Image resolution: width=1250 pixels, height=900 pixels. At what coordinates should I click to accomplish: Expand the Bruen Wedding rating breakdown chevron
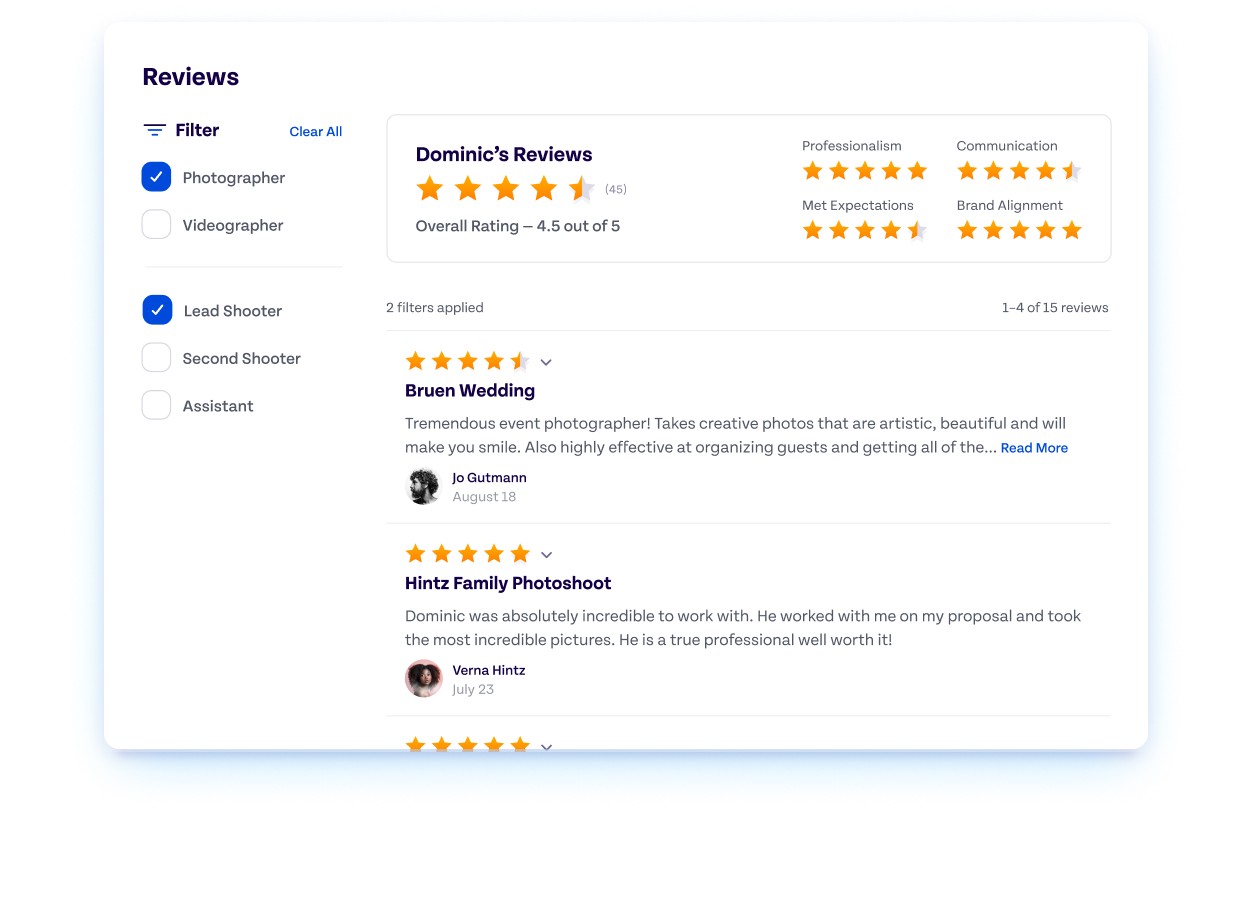[x=546, y=362]
